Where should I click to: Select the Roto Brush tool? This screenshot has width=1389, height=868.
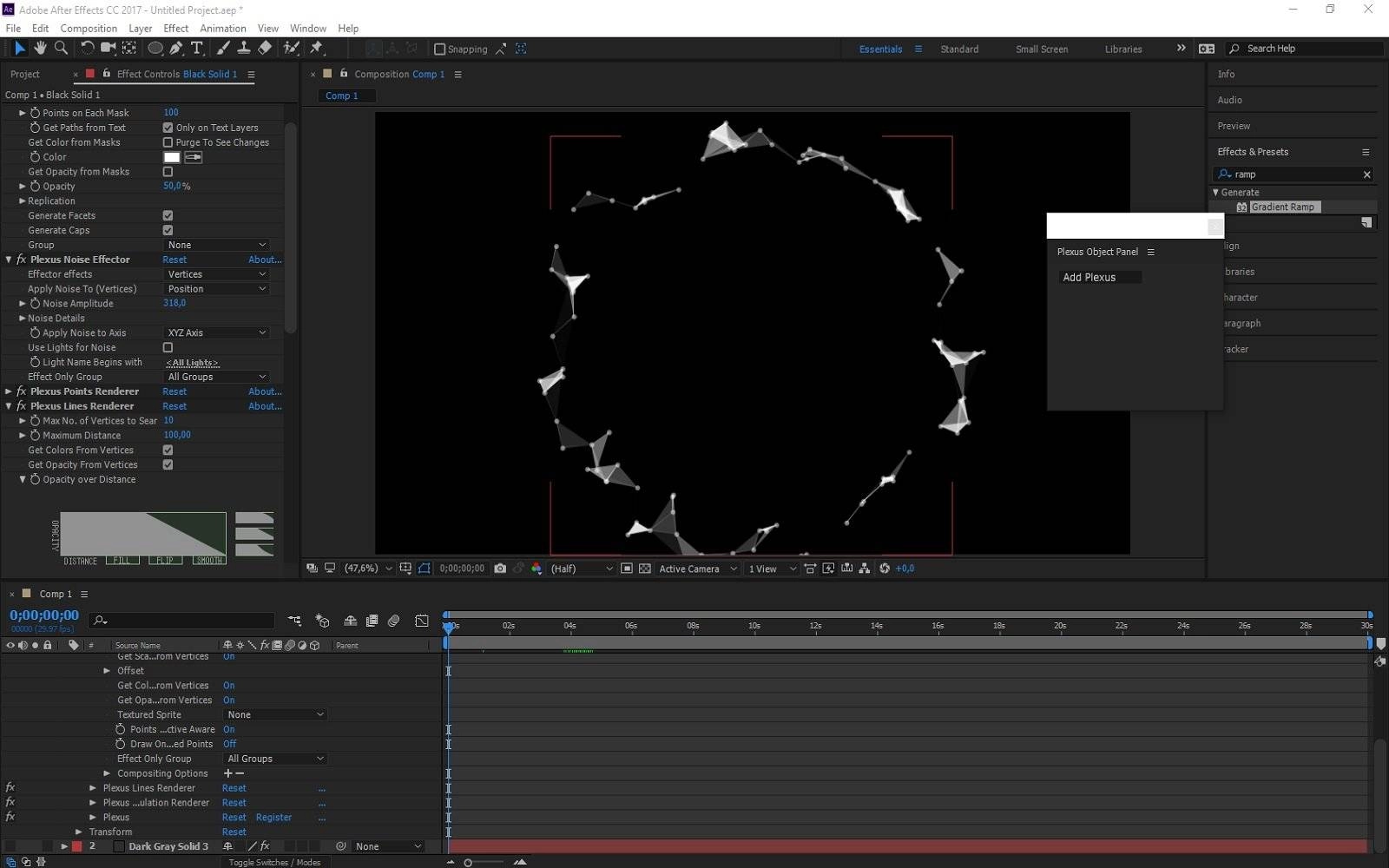[x=292, y=49]
